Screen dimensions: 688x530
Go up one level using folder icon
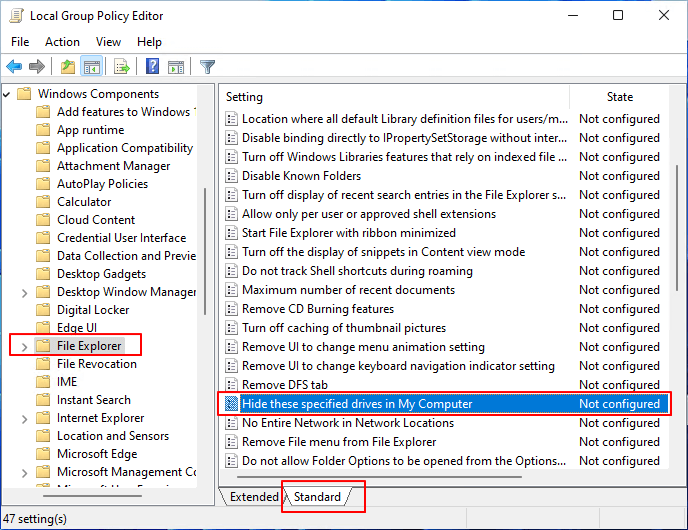pos(67,67)
